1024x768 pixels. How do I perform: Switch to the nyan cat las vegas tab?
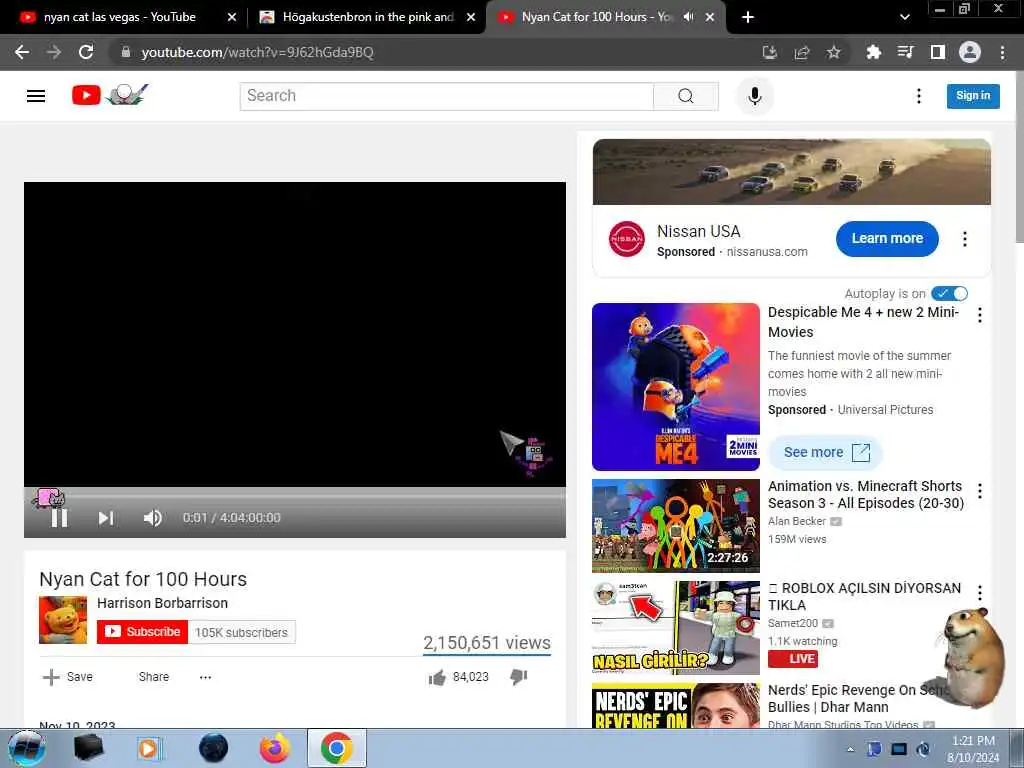[120, 17]
